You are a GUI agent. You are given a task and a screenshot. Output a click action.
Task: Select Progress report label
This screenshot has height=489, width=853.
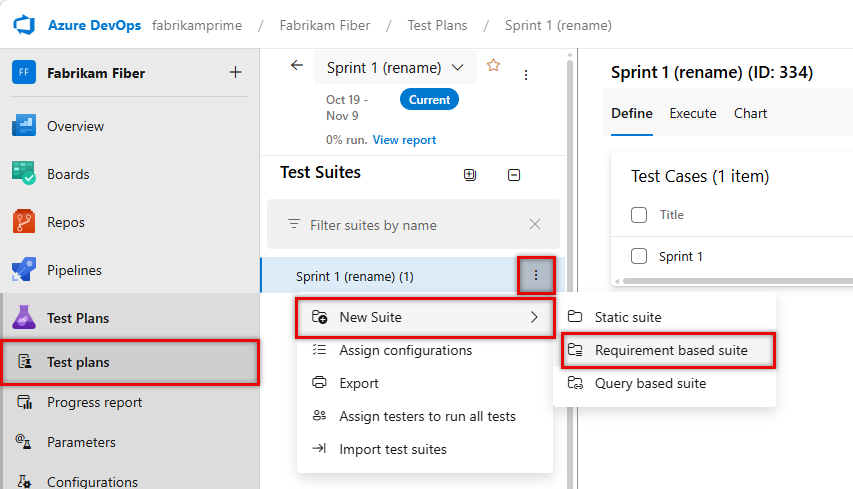94,403
